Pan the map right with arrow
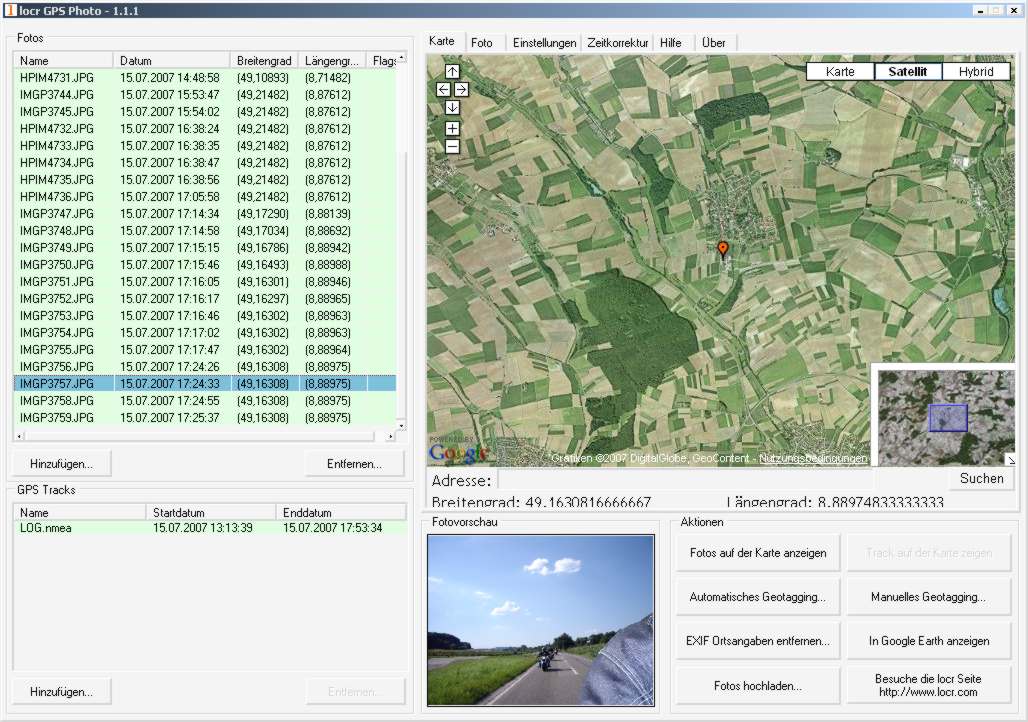Screen dimensions: 1028x722 461,90
